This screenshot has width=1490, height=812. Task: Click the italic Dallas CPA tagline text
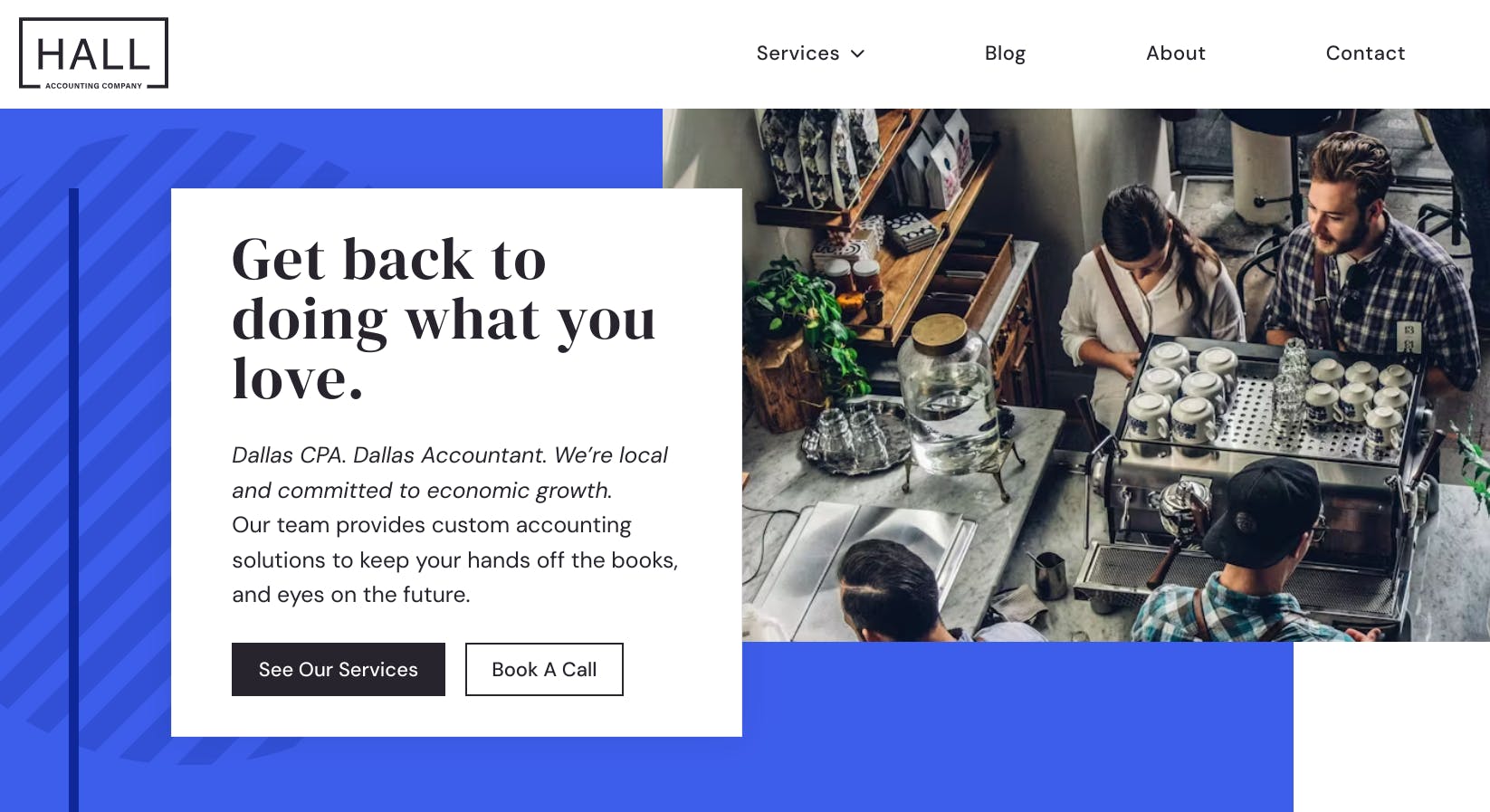tap(449, 472)
